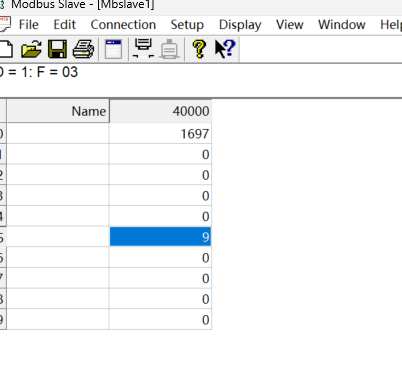
Task: Click the Name cell beside value 1697
Action: coord(58,133)
